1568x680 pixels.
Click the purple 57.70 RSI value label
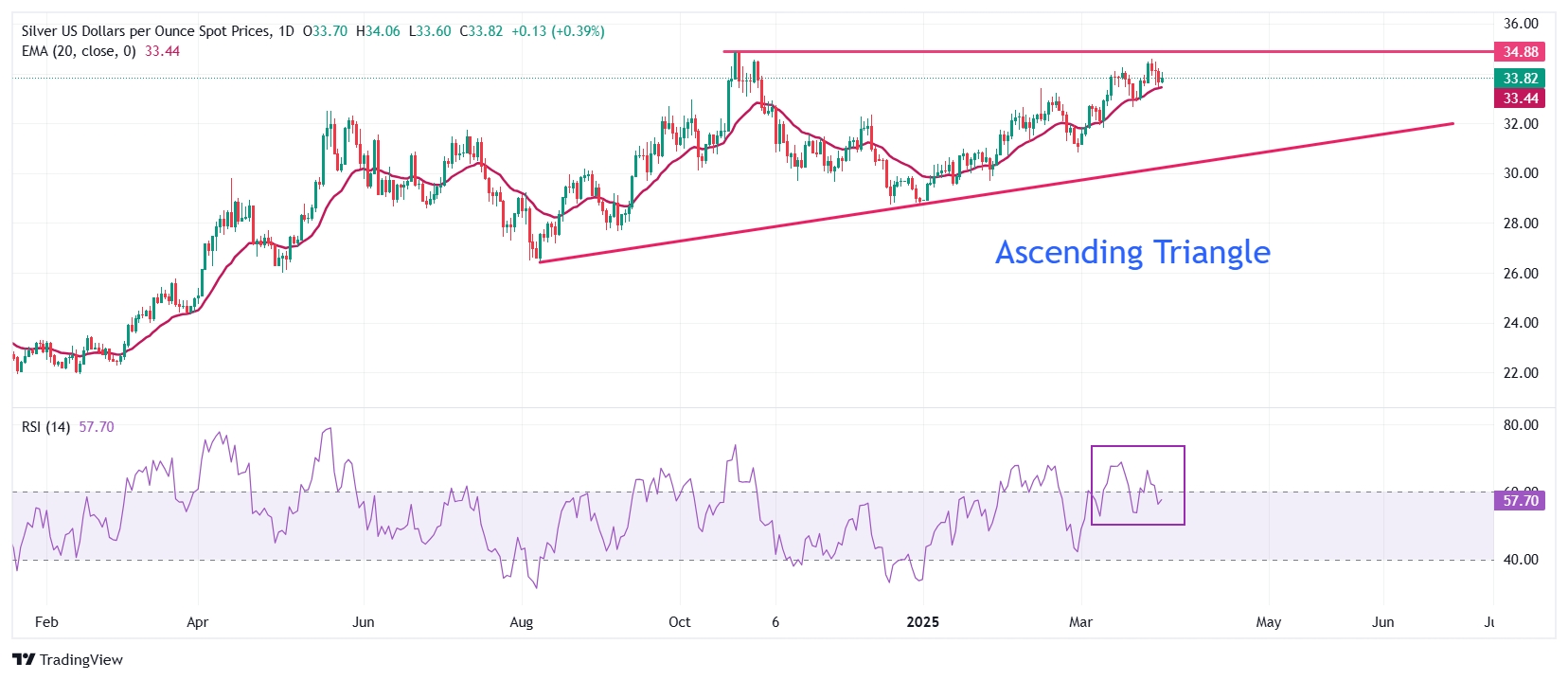(x=1520, y=501)
